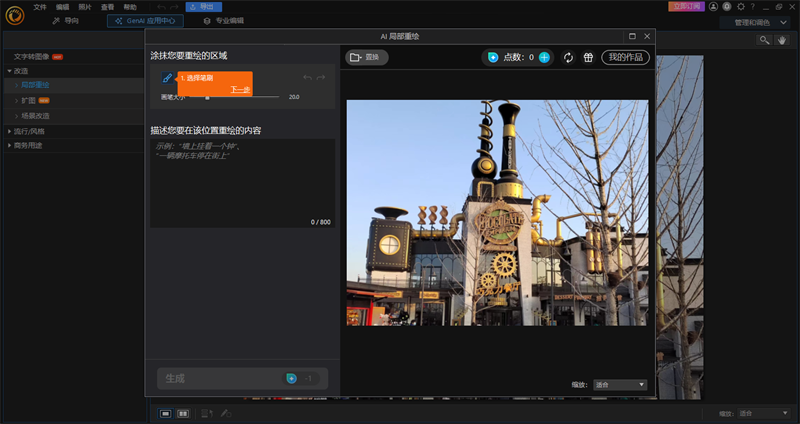The width and height of the screenshot is (800, 424).
Task: Open the settings gear icon
Action: pyautogui.click(x=741, y=7)
